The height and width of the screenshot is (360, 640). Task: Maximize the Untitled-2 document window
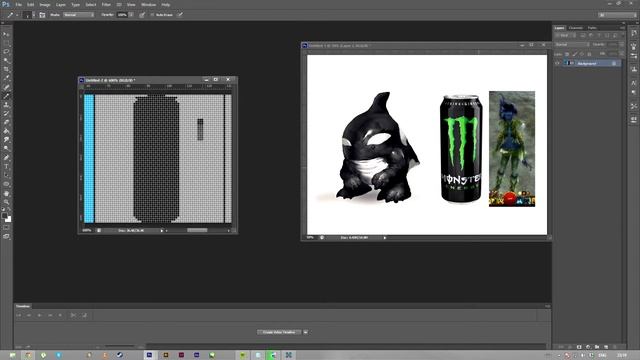(216, 80)
